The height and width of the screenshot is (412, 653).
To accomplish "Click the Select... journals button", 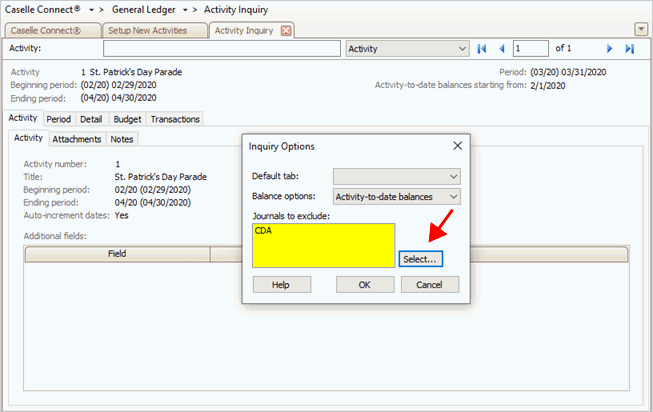I will click(420, 259).
